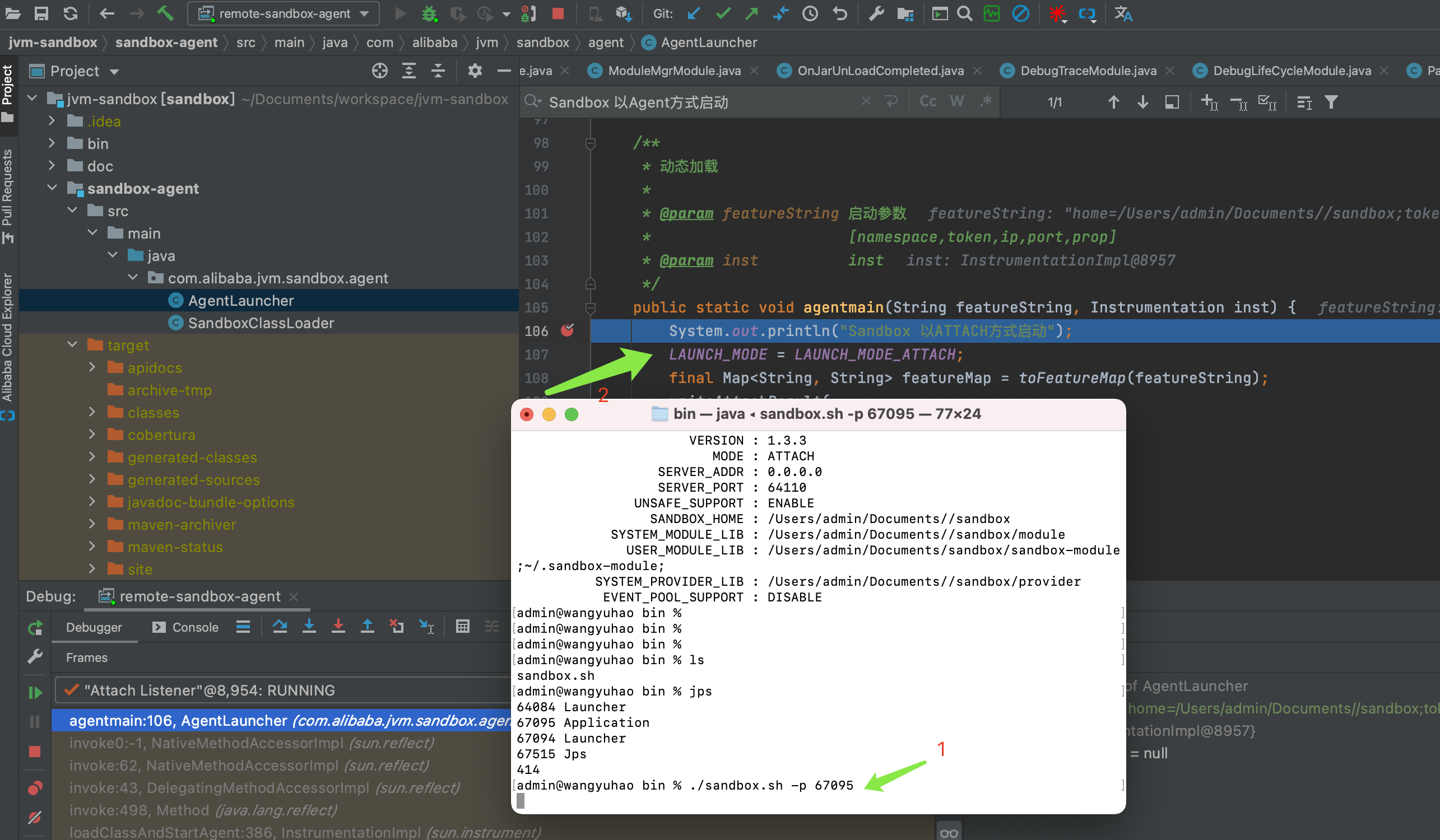Select SandboxClassLoader in the project tree
This screenshot has height=840, width=1440.
(261, 323)
